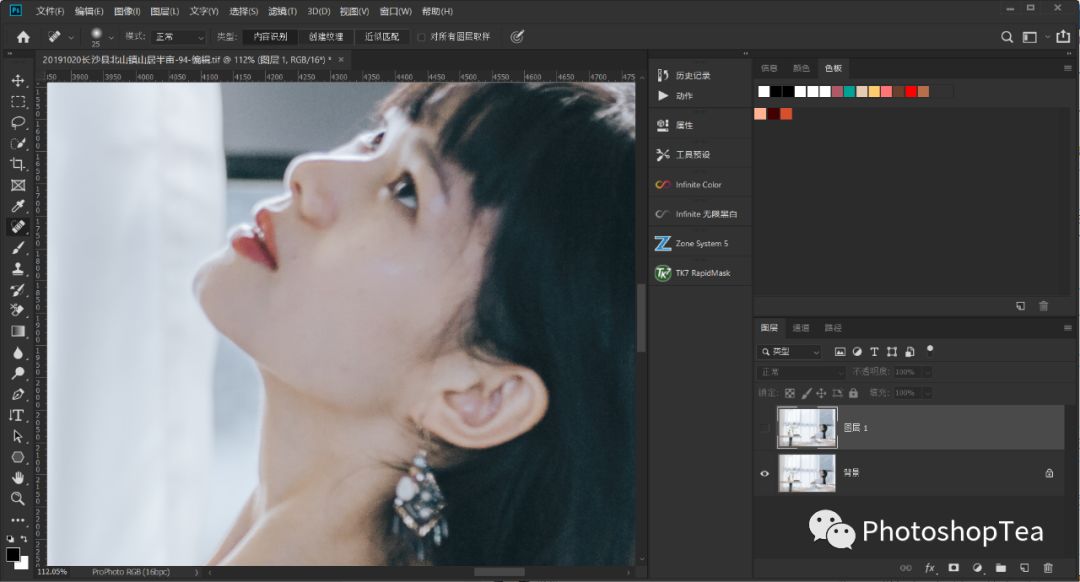1080x582 pixels.
Task: Select the Blur tool
Action: [18, 353]
